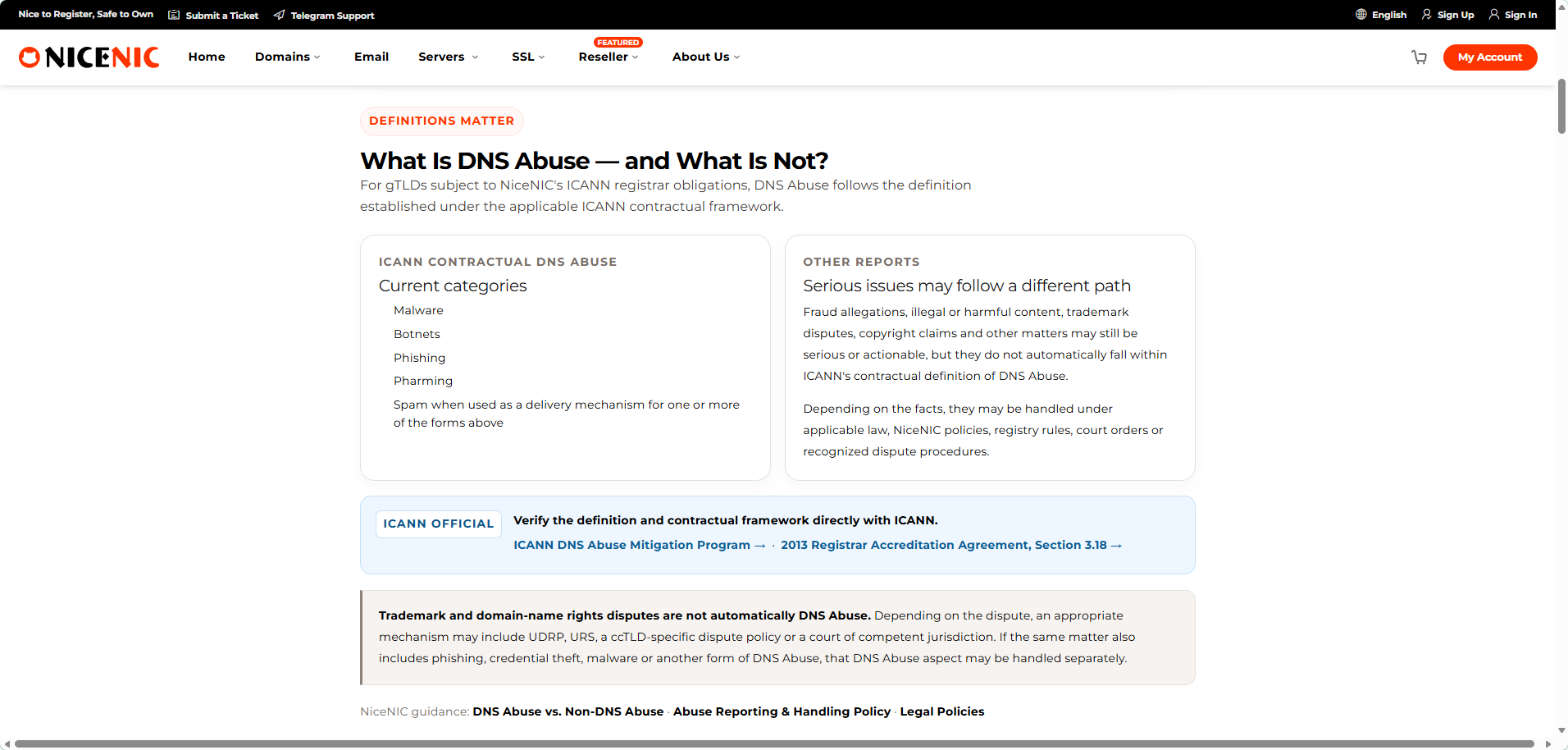Click the Malware list item
The width and height of the screenshot is (1568, 750).
click(x=418, y=310)
